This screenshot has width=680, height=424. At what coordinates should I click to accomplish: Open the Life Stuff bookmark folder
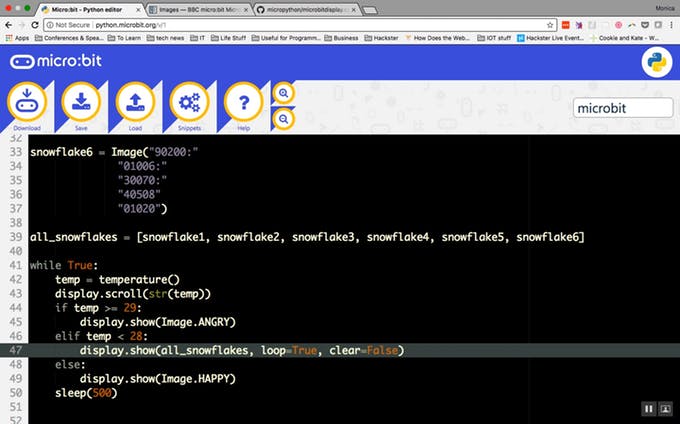pyautogui.click(x=228, y=38)
